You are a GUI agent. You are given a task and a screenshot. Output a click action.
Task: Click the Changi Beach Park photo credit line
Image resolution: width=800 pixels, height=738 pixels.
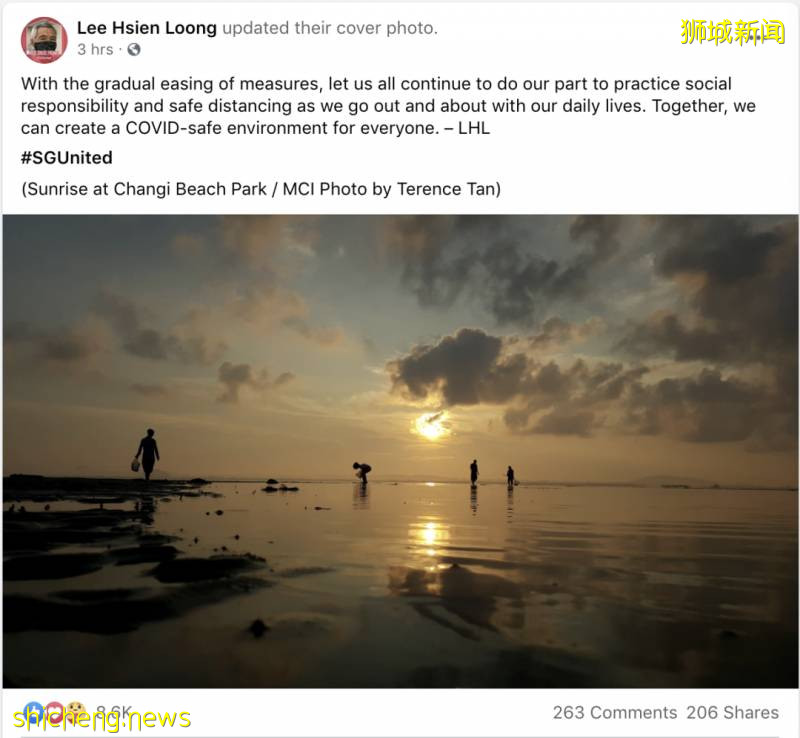coord(261,189)
